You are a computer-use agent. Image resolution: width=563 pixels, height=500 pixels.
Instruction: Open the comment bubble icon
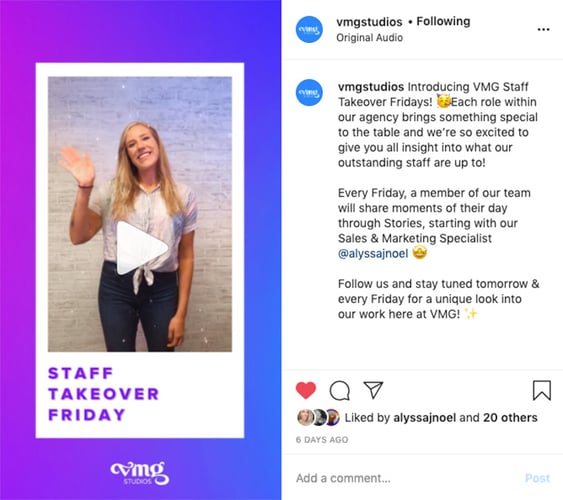click(x=340, y=390)
